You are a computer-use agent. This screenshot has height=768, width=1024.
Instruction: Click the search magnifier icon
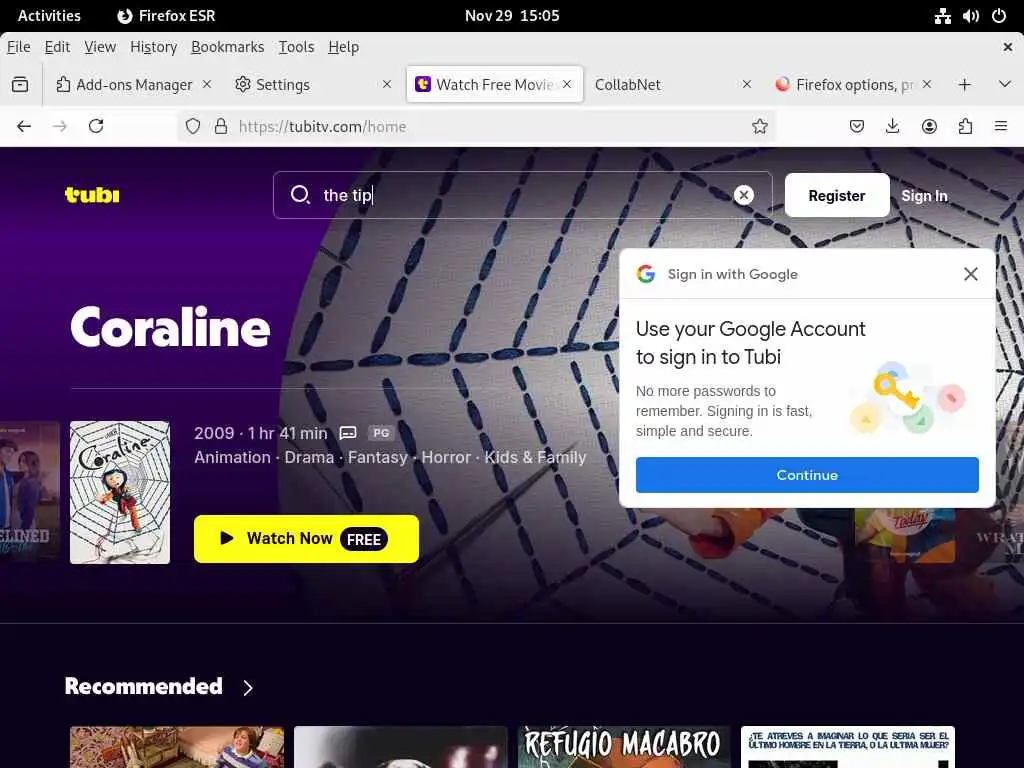(x=300, y=195)
